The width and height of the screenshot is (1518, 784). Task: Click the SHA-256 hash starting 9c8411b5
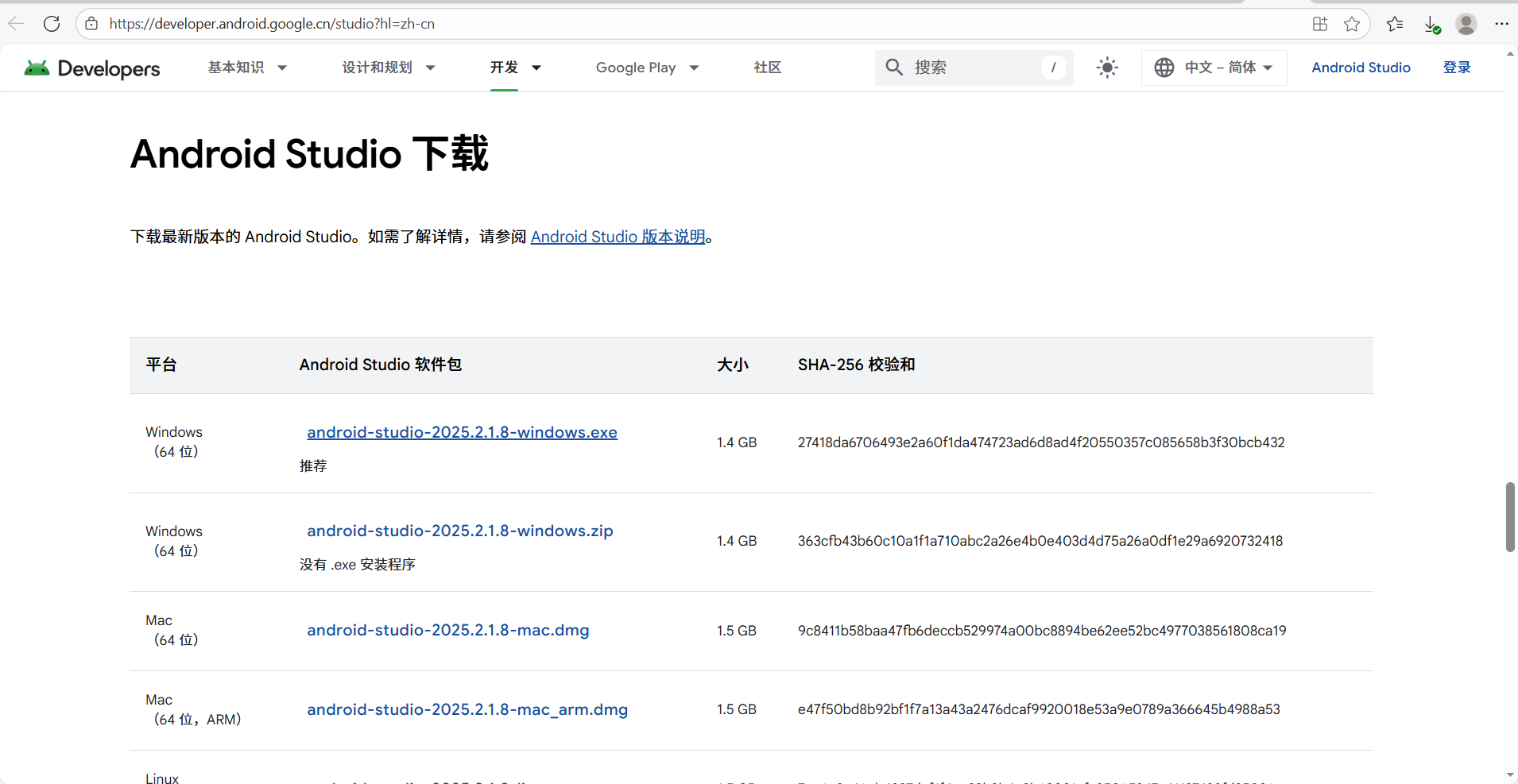[1042, 631]
